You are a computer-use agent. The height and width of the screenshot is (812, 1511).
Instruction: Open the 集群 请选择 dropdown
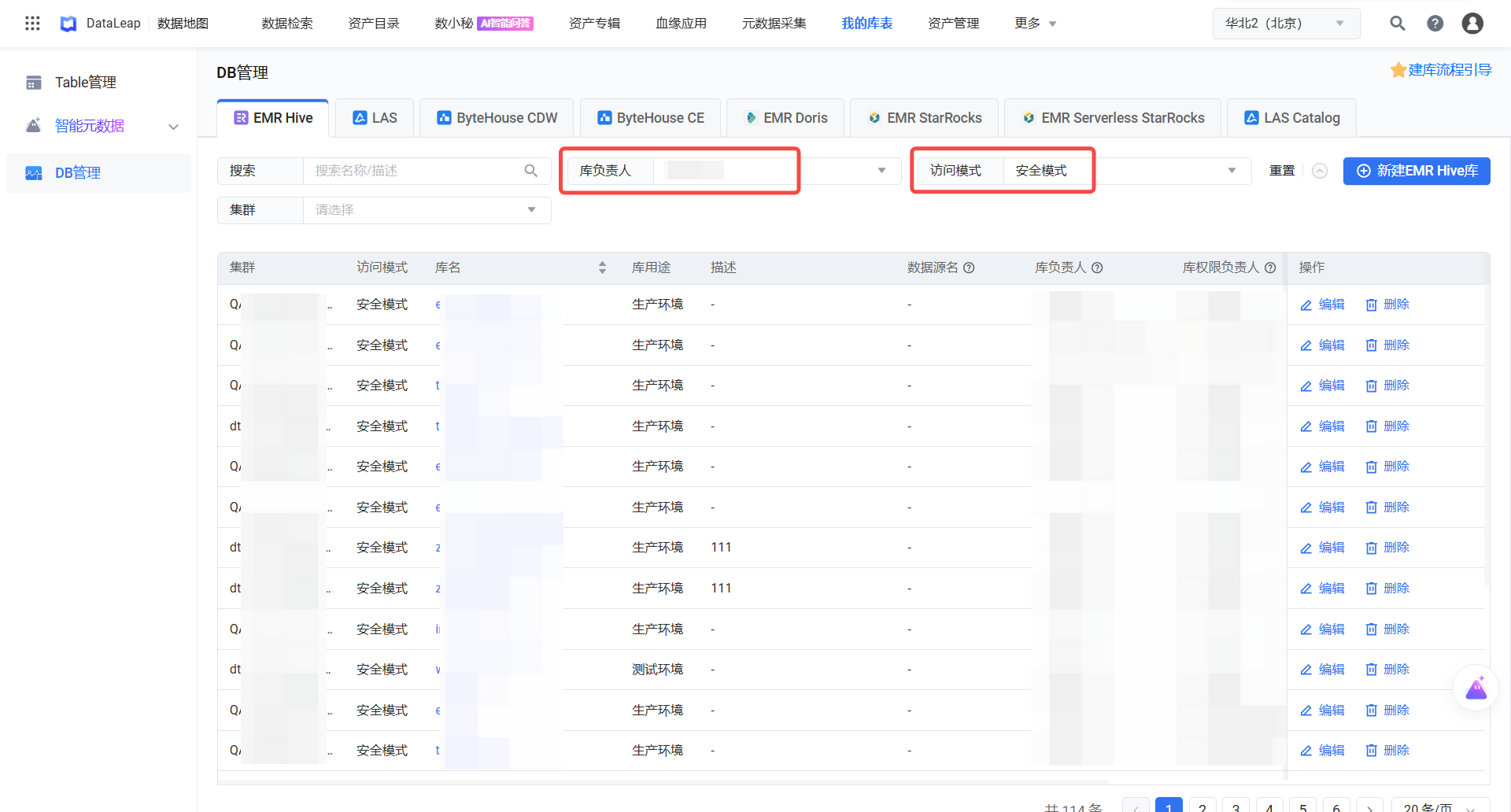427,210
